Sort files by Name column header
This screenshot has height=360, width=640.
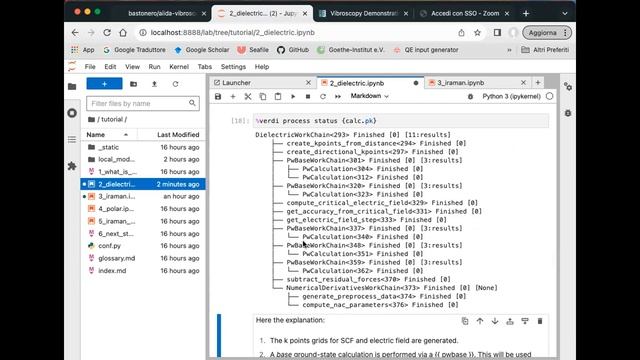109,135
